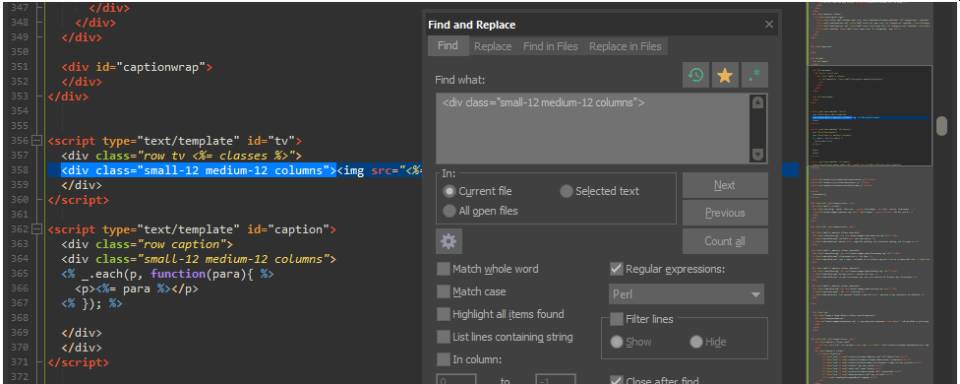Open the Perl regex engine dropdown
Image resolution: width=960 pixels, height=384 pixels.
pos(686,294)
